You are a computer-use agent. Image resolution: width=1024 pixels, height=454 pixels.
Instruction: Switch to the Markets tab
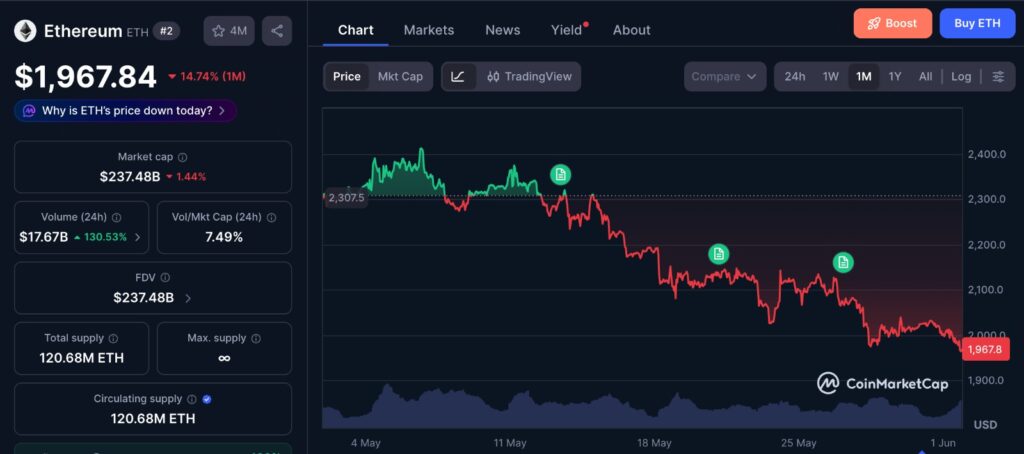click(x=428, y=30)
